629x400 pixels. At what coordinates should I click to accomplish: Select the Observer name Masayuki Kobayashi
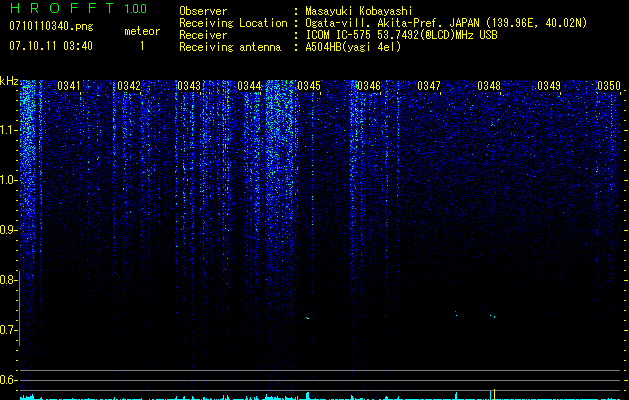(359, 11)
